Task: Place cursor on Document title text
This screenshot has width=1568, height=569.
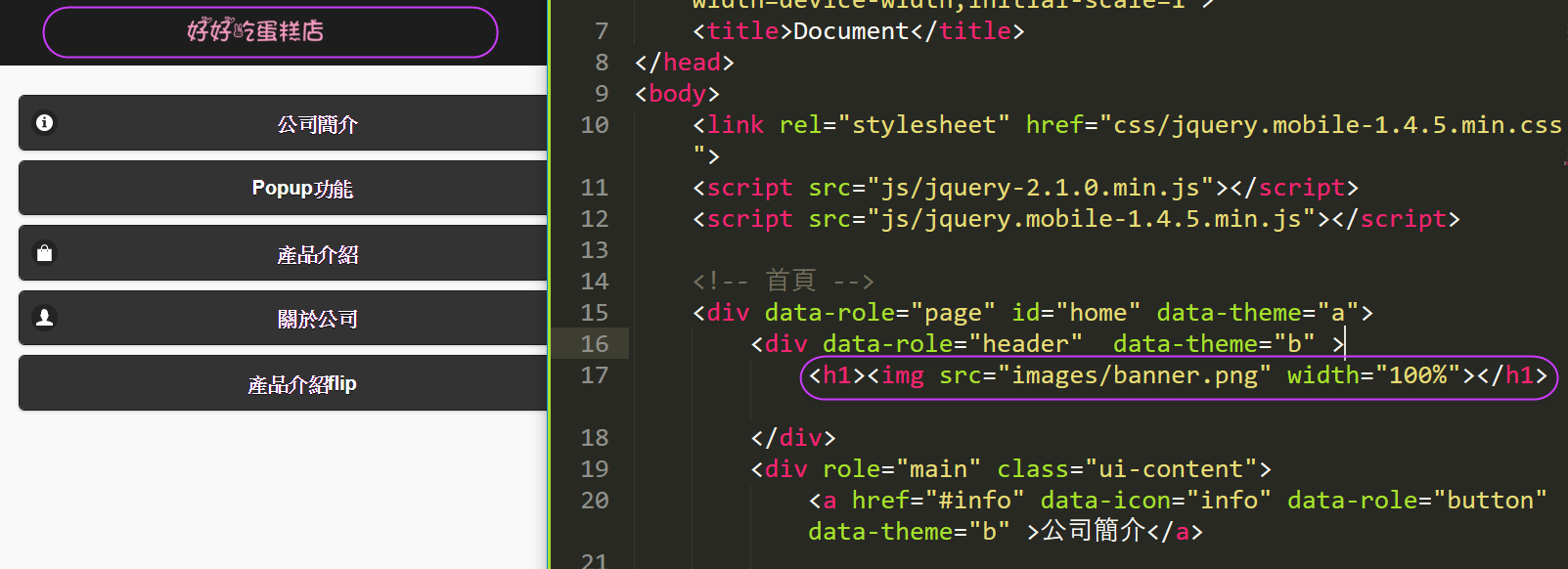Action: tap(850, 31)
